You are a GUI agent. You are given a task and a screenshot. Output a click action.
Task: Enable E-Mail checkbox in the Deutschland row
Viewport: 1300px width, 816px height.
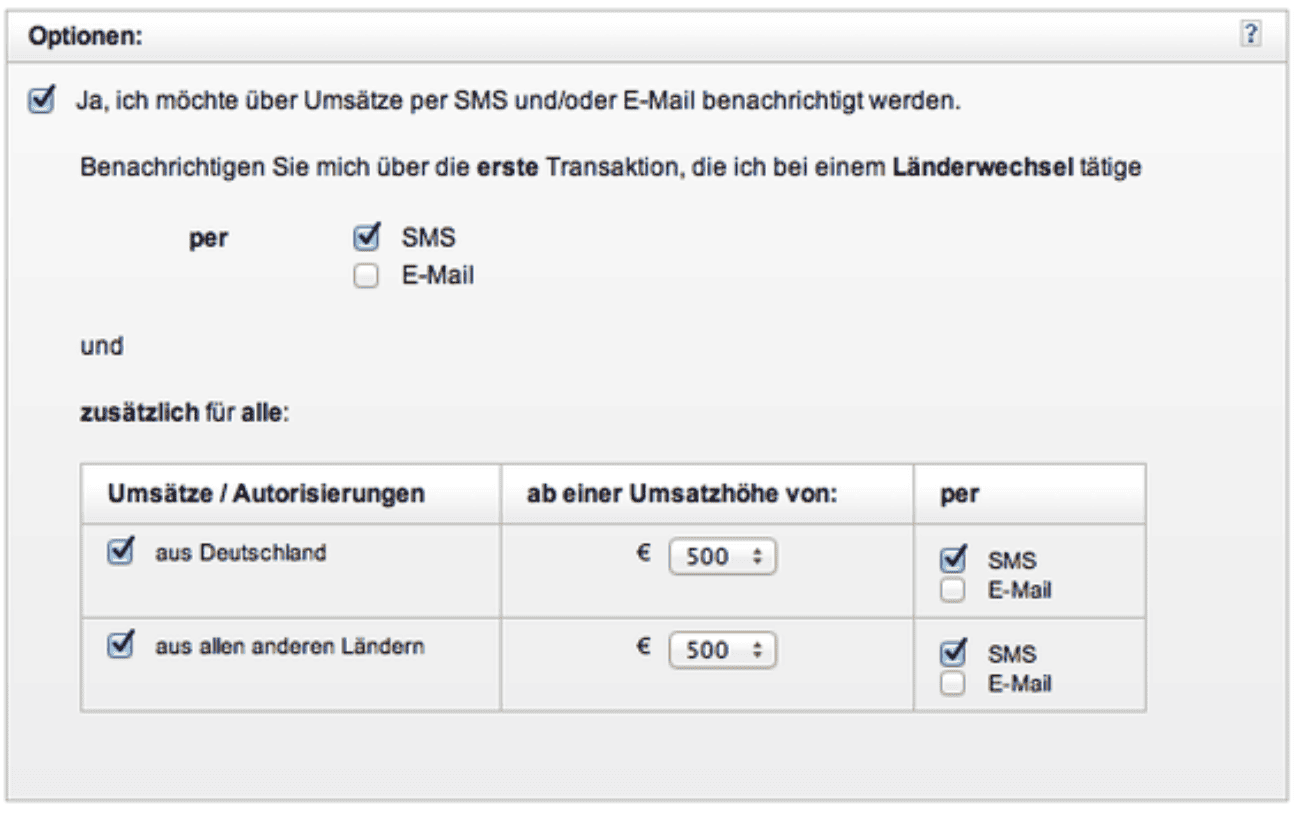click(x=953, y=591)
